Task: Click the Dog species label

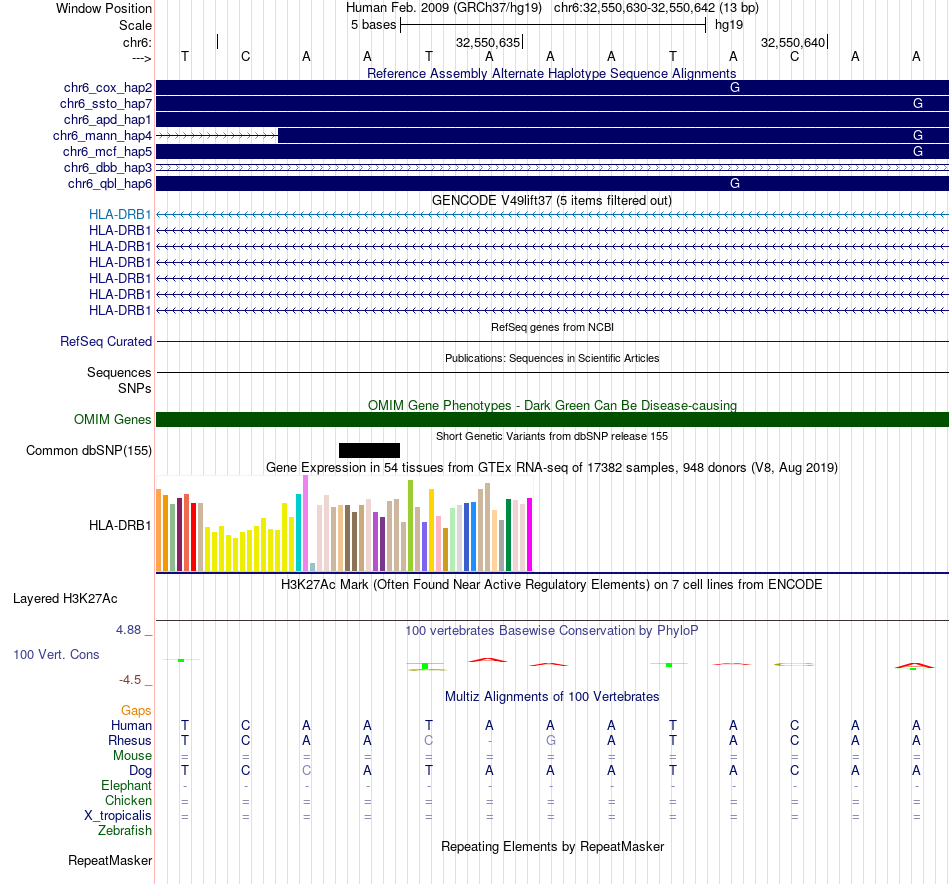Action: click(x=141, y=771)
